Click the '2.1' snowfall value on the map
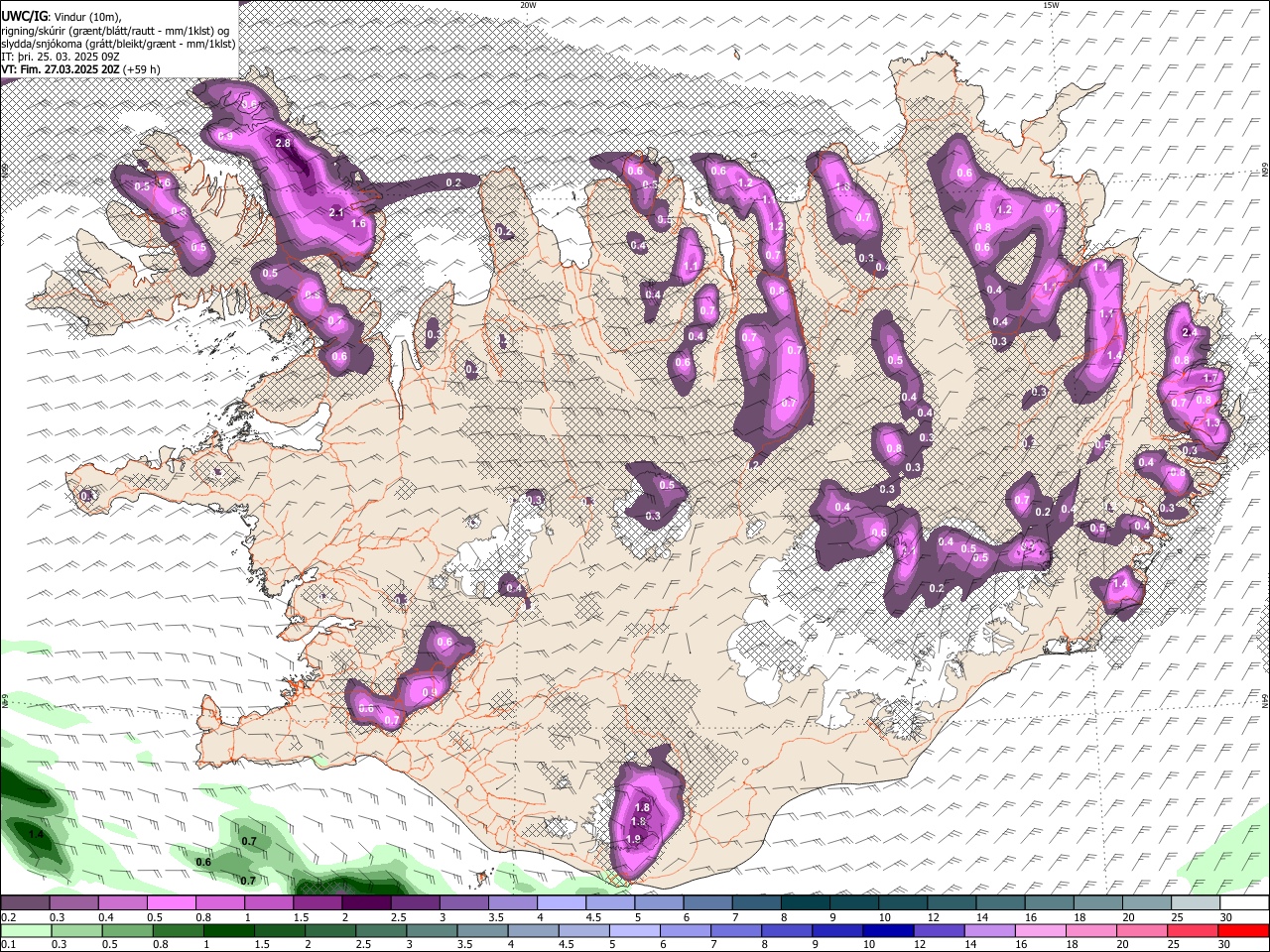This screenshot has width=1270, height=952. tap(335, 212)
